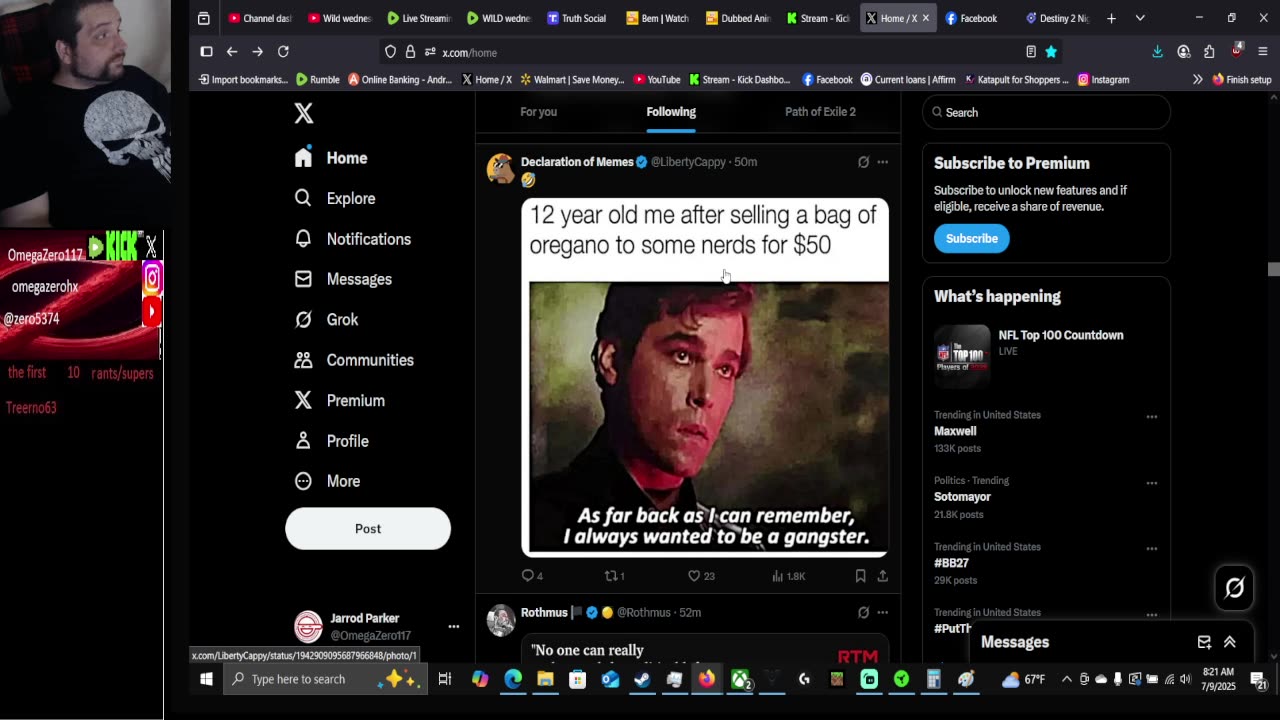The image size is (1280, 720).
Task: Open Windows Start menu
Action: (x=206, y=679)
